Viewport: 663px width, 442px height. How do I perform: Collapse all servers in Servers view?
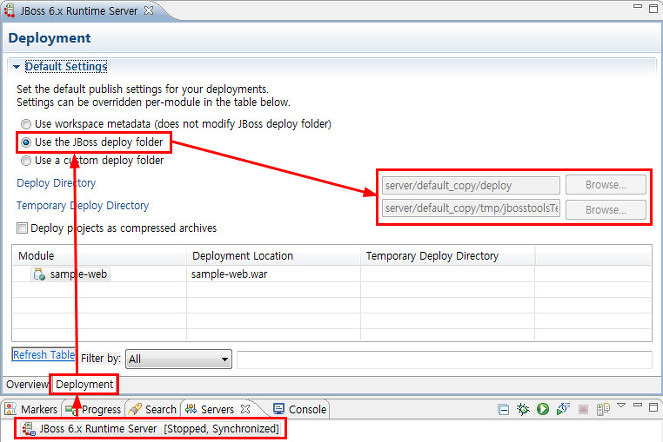503,409
